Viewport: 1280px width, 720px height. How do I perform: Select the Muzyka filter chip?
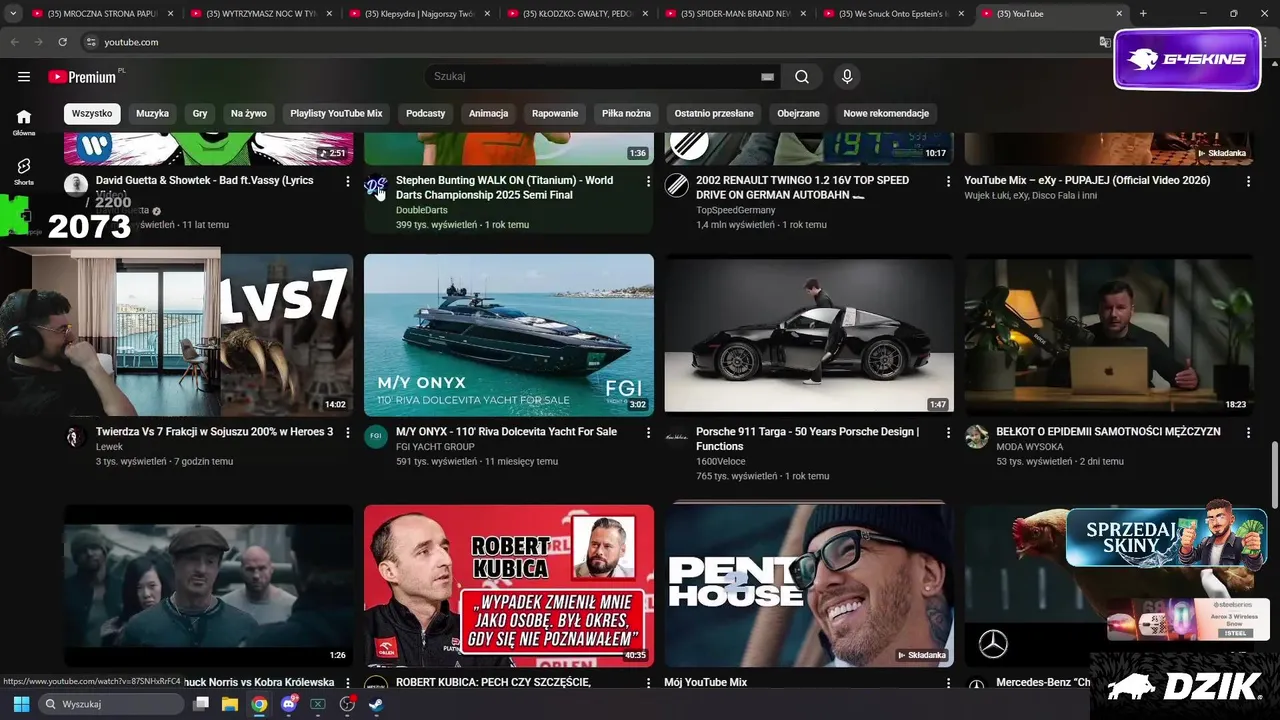[152, 113]
